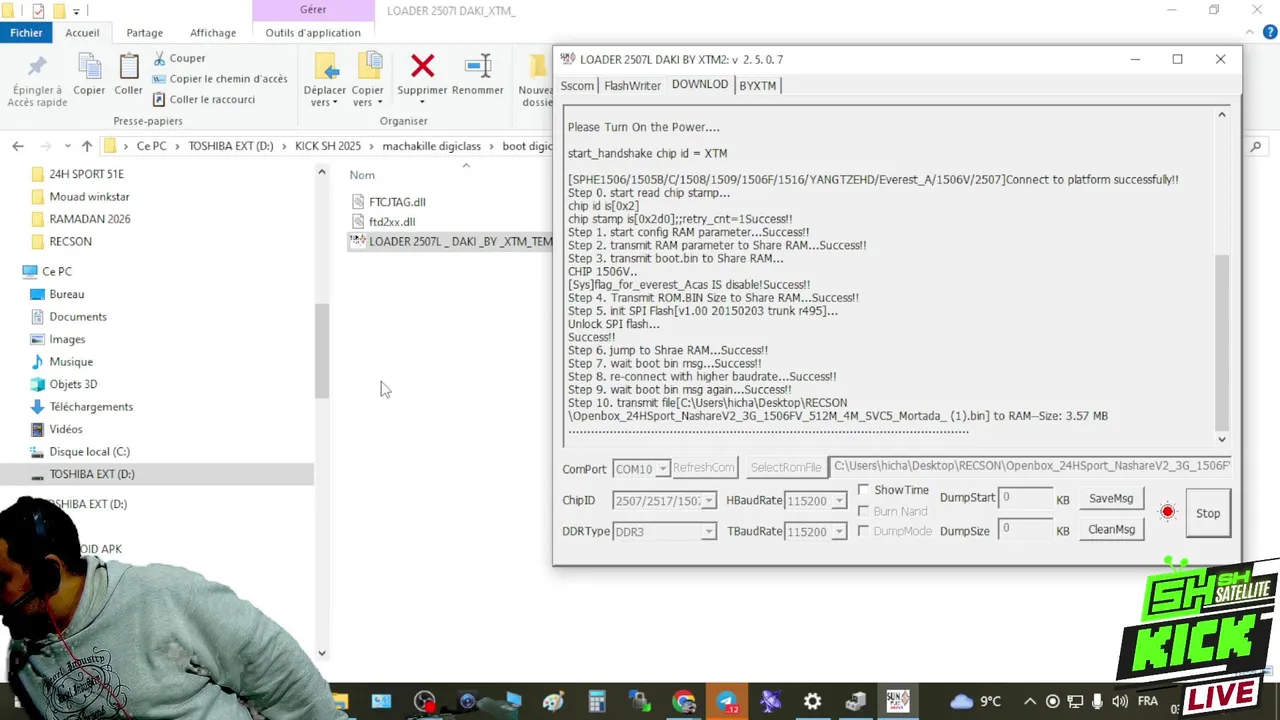The width and height of the screenshot is (1280, 720).
Task: Click the Properties checkmark icon in title bar
Action: coord(38,11)
